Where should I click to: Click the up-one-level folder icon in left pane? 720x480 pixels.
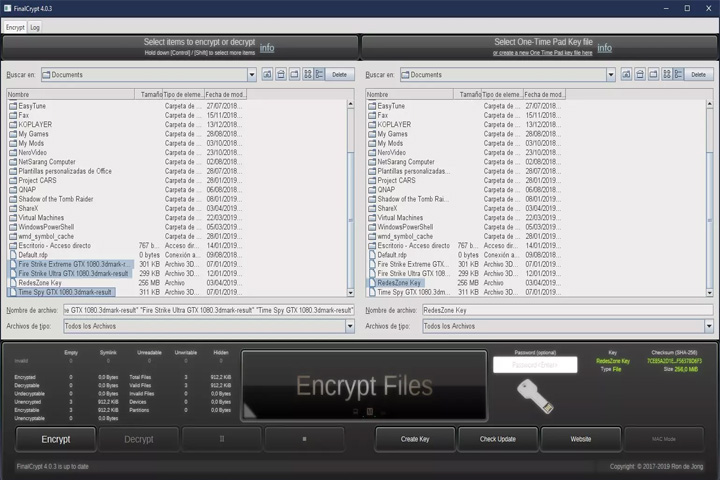pyautogui.click(x=267, y=74)
